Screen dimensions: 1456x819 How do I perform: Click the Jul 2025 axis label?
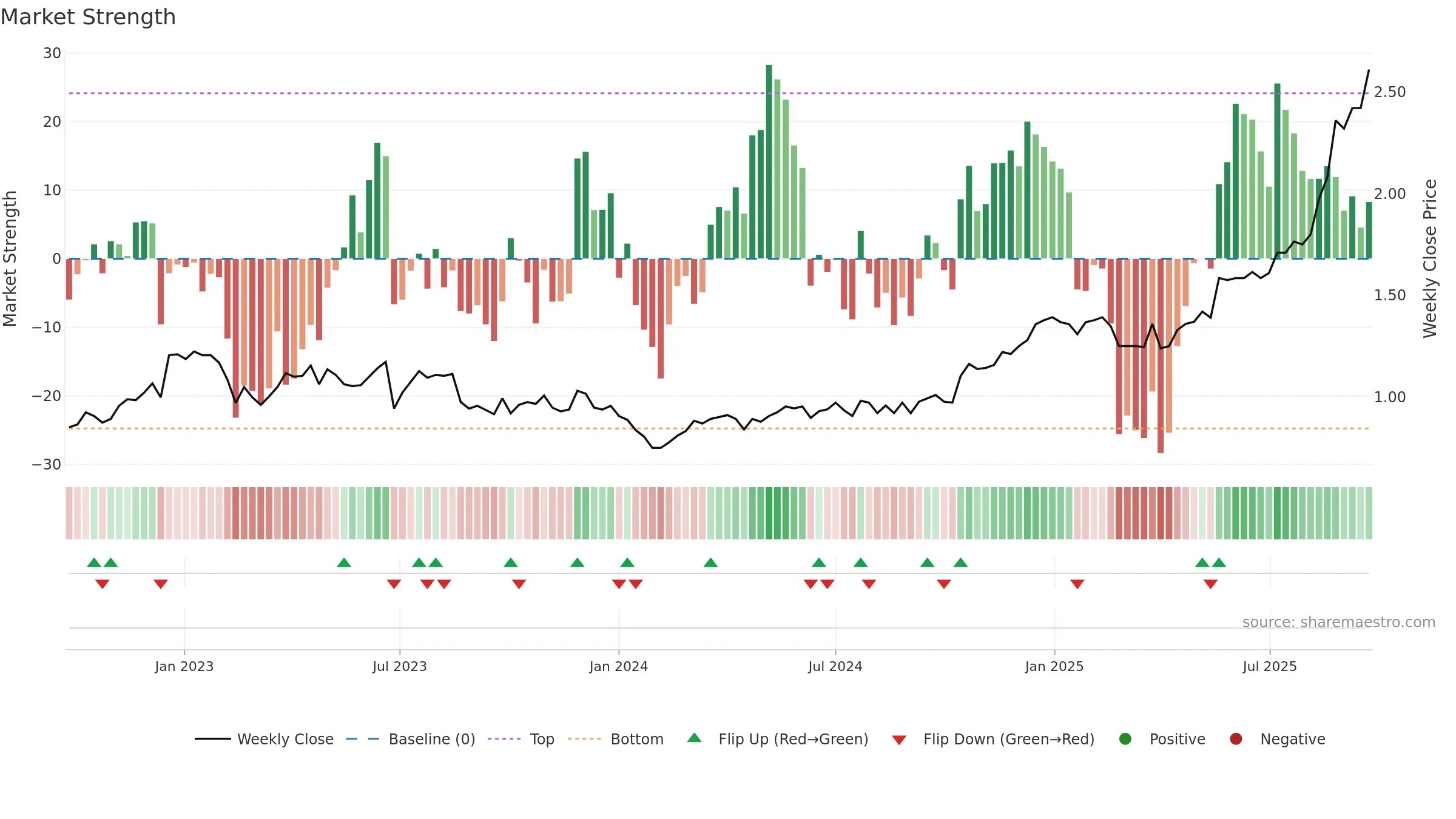click(1270, 666)
